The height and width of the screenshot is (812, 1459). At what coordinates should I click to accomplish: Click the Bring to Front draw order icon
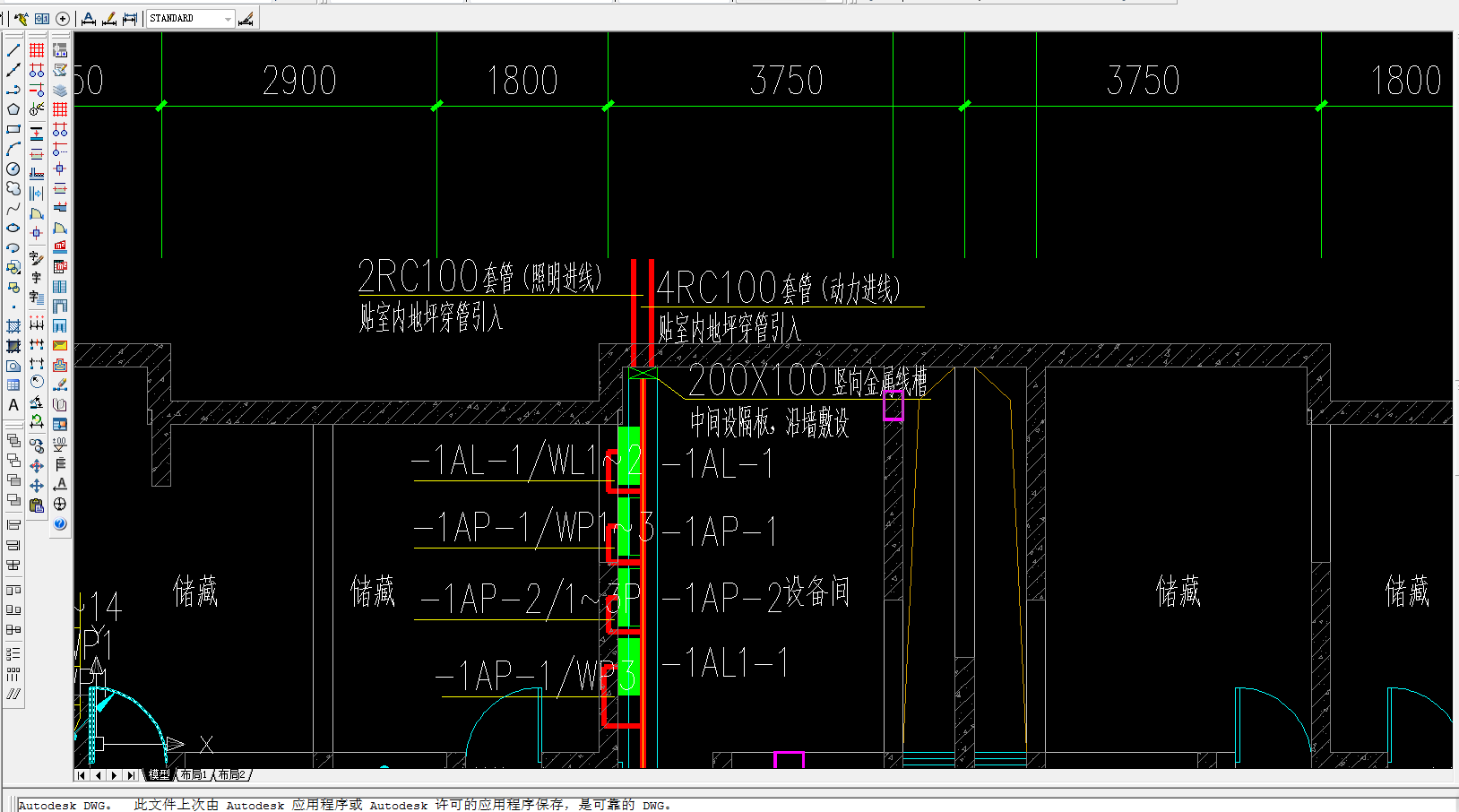(x=13, y=441)
